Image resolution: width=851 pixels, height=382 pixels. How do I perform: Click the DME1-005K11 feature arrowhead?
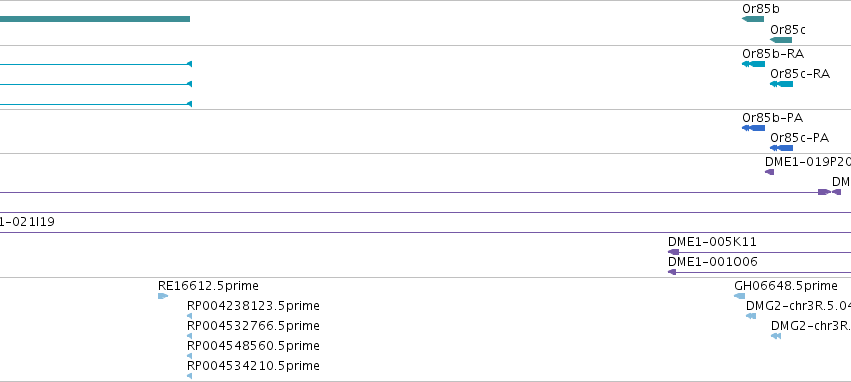click(674, 252)
